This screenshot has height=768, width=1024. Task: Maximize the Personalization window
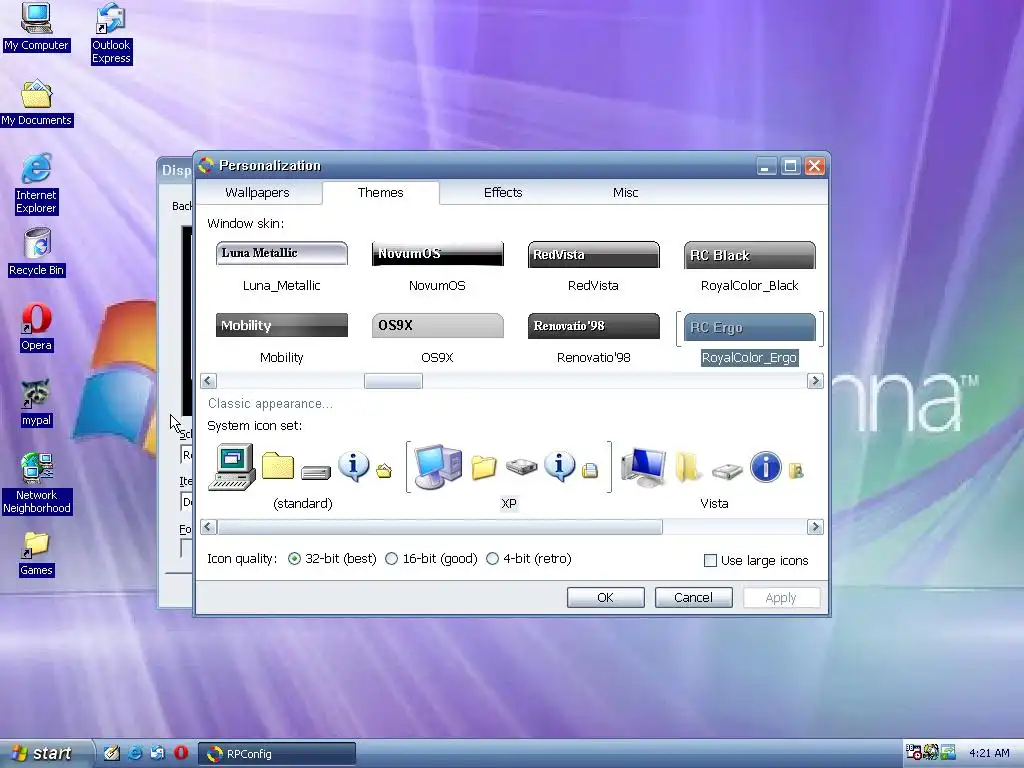tap(790, 167)
